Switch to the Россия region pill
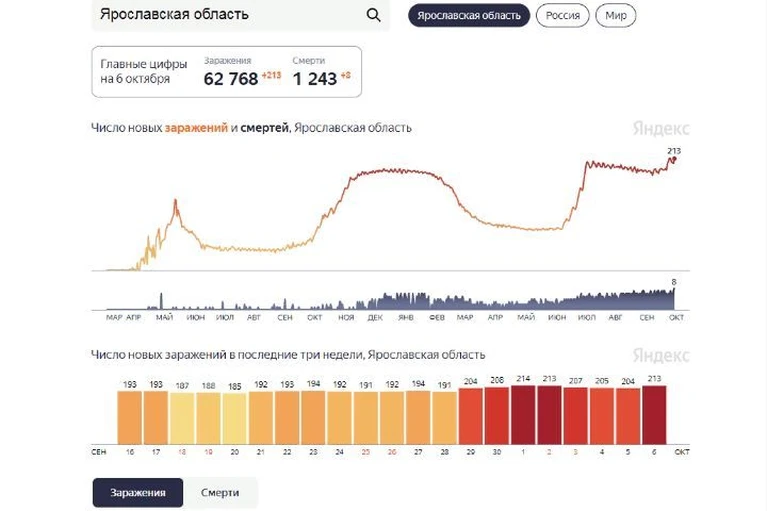767x511 pixels. click(x=563, y=15)
